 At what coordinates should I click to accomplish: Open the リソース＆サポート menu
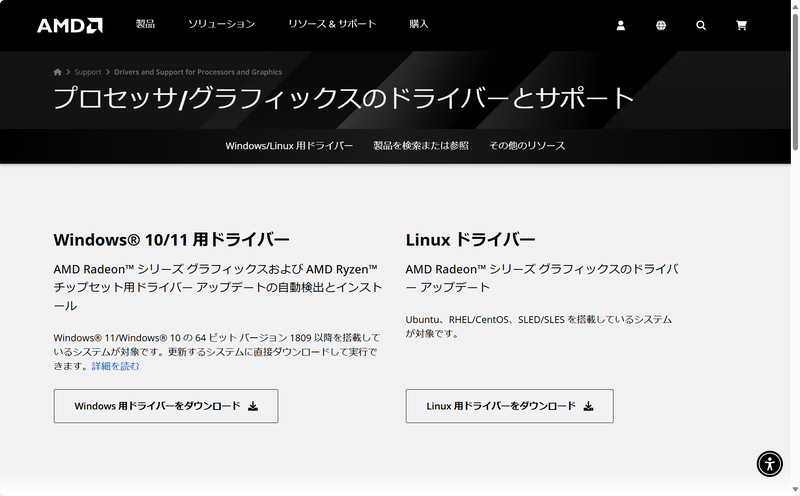coord(332,24)
